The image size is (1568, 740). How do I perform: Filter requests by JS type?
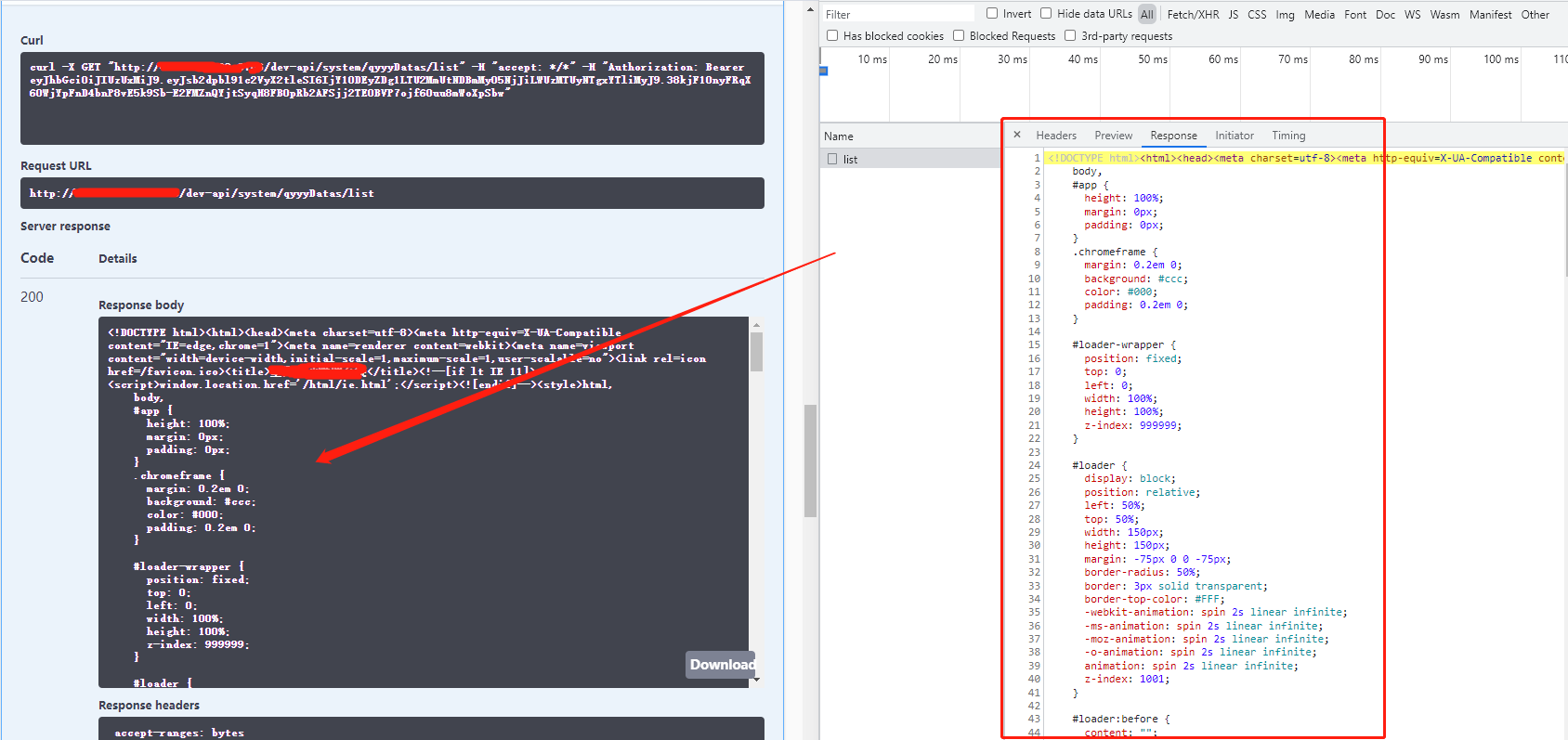click(1233, 14)
